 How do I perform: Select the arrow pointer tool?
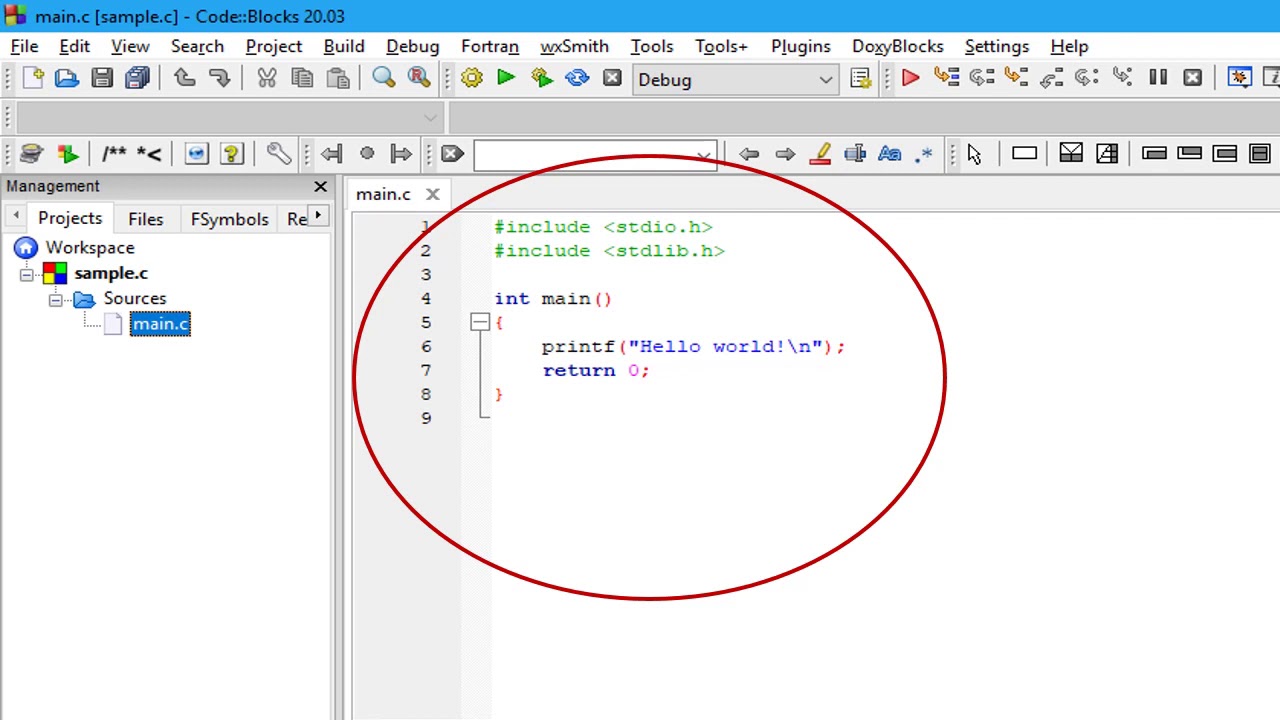pos(975,154)
